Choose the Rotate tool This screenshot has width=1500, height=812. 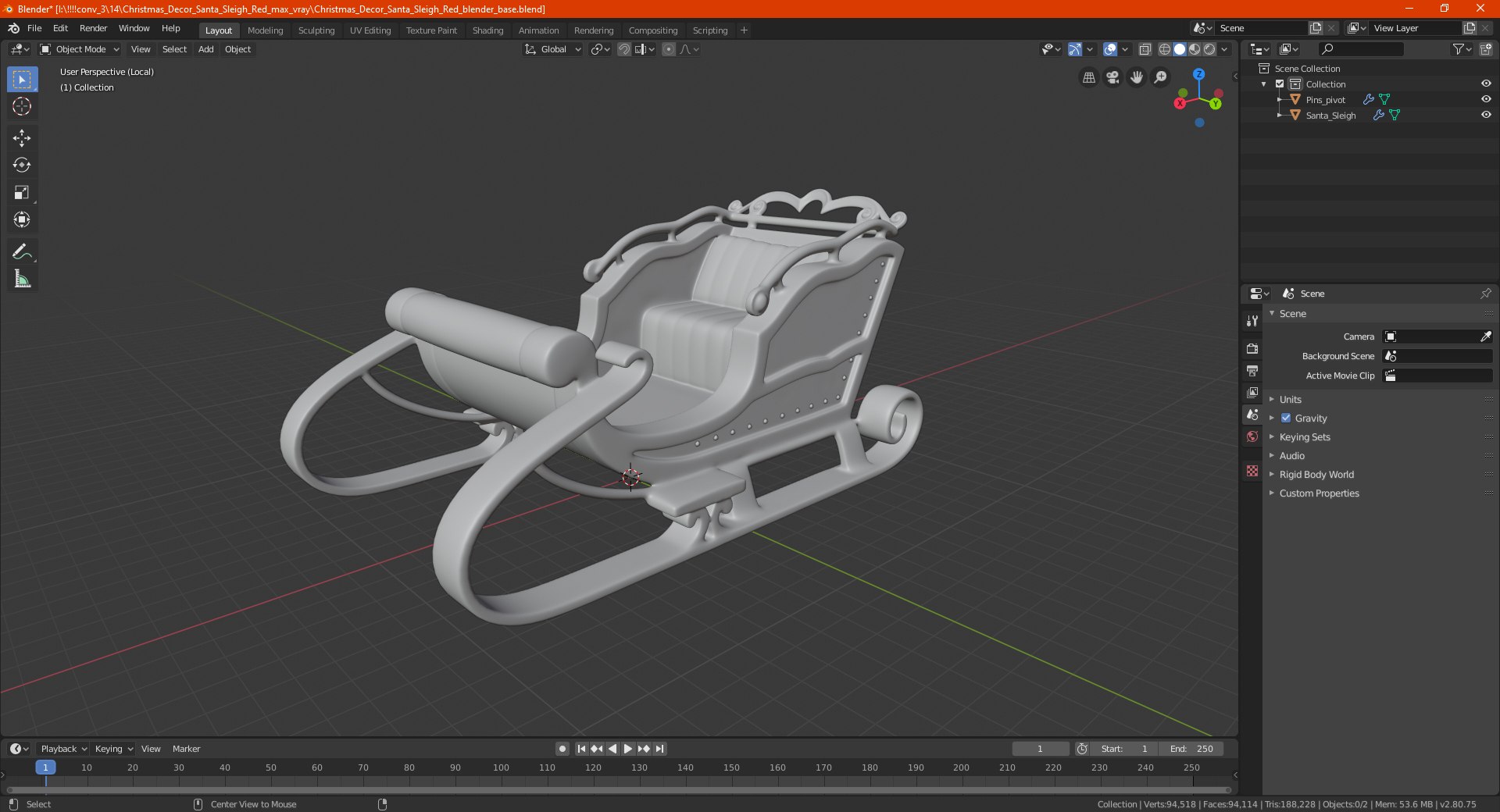22,166
